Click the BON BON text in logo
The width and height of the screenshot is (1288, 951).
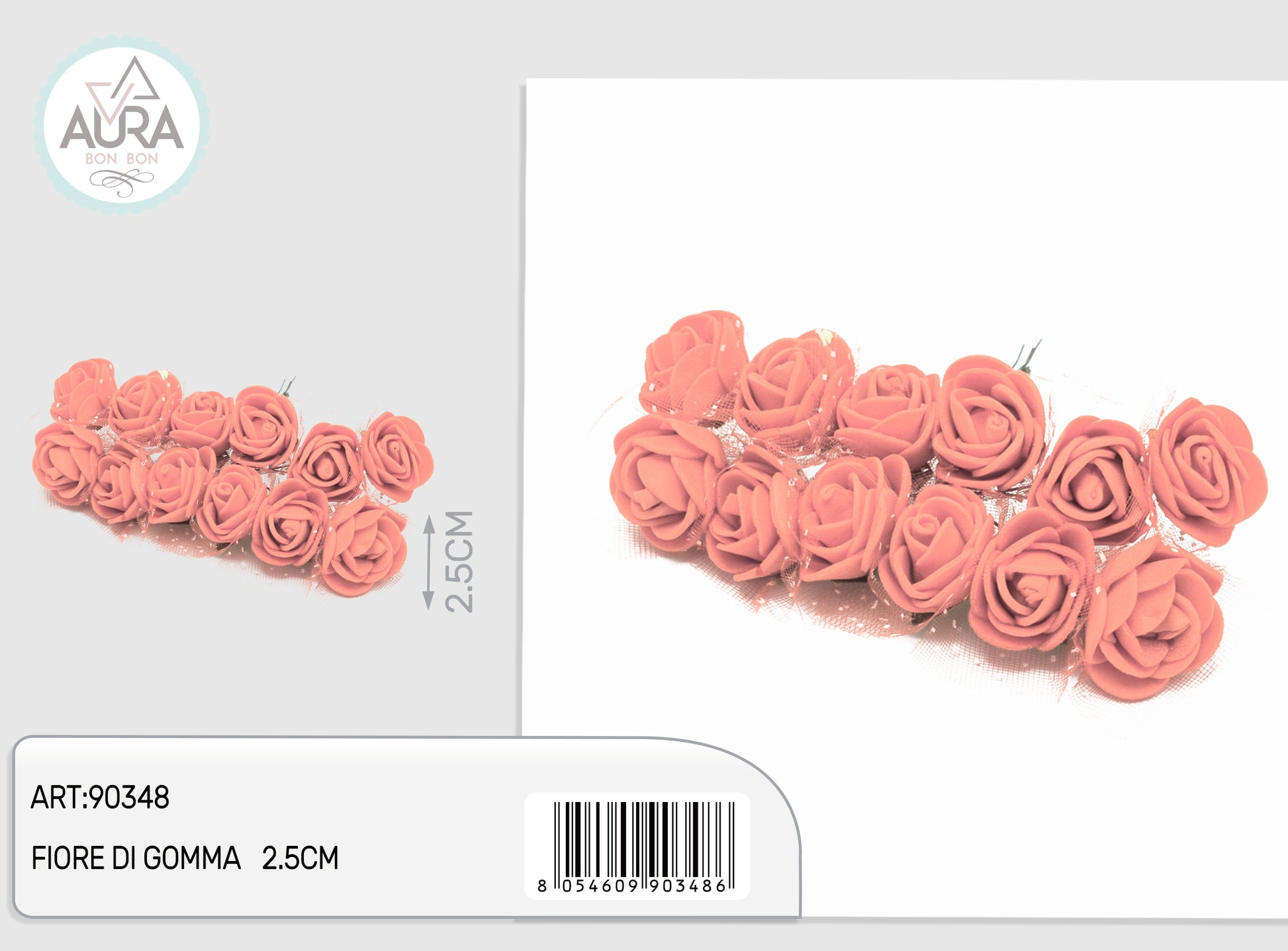[x=122, y=159]
